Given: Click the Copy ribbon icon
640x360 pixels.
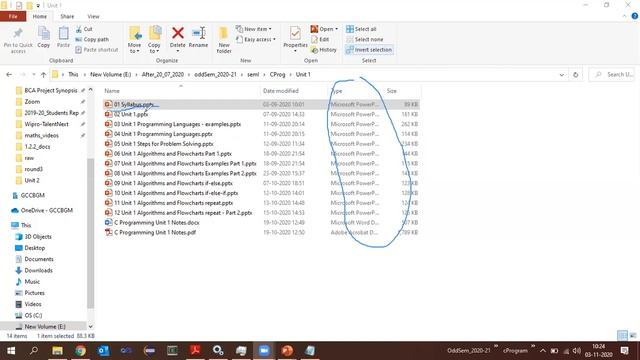Looking at the screenshot, I should click(x=44, y=38).
